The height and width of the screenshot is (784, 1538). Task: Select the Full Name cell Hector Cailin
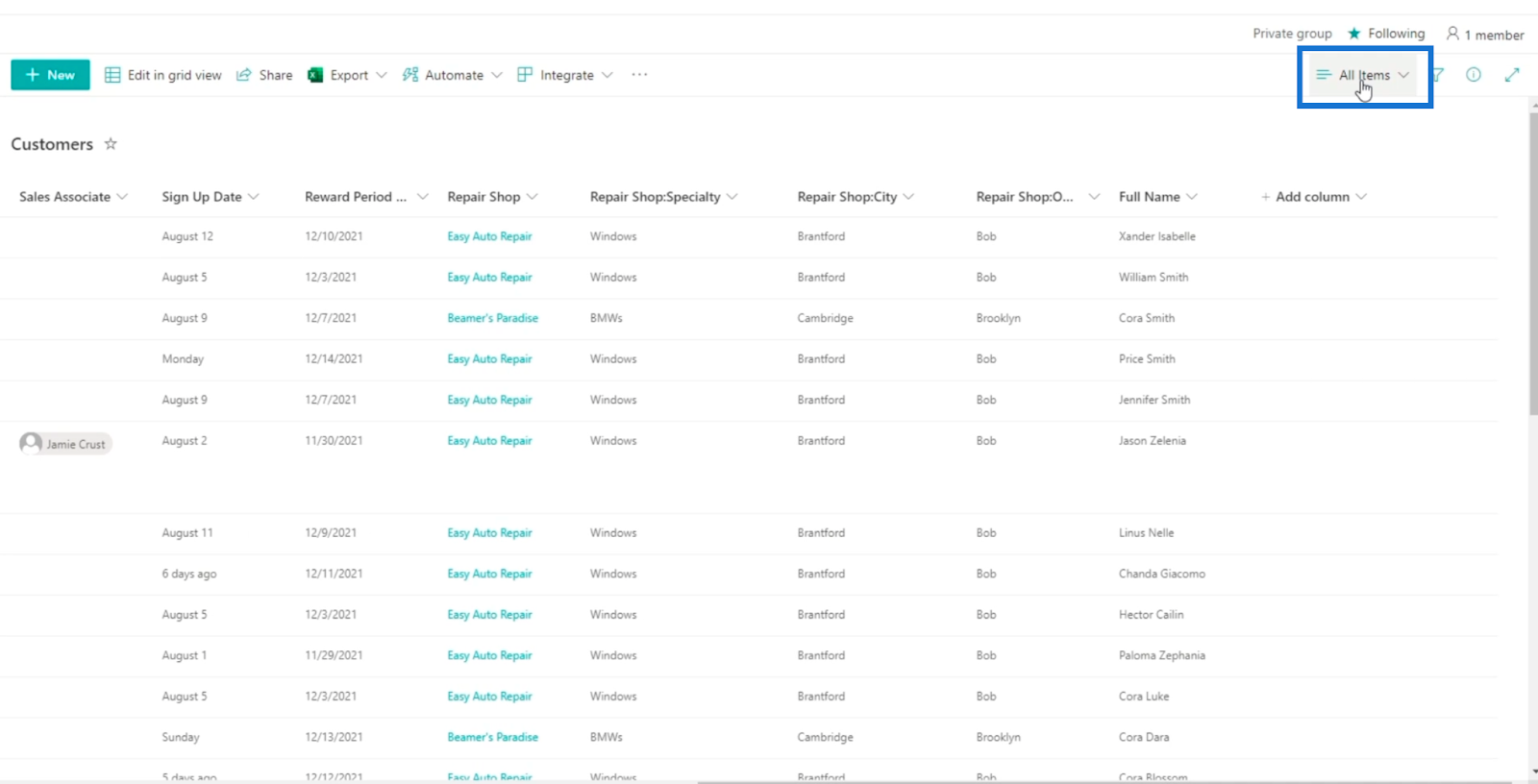[x=1151, y=615]
